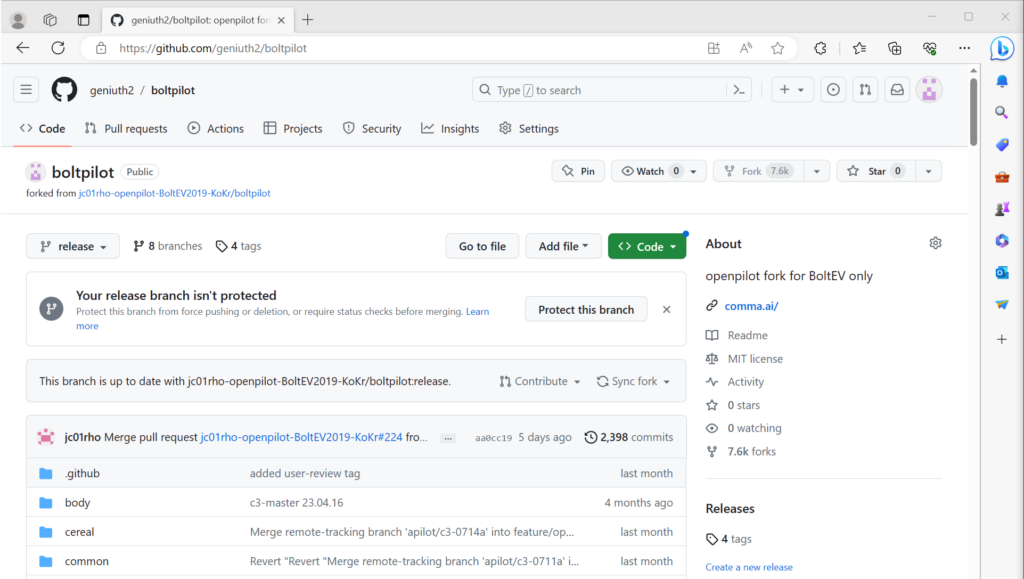Open the upstream jc01rho forked-from link

tap(174, 193)
